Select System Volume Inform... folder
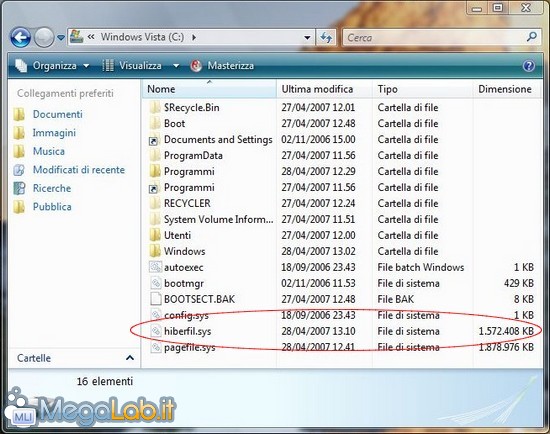The height and width of the screenshot is (434, 550). pos(219,220)
